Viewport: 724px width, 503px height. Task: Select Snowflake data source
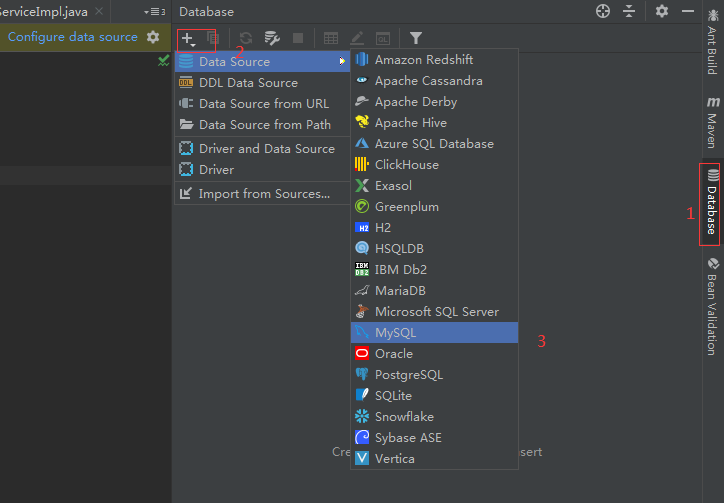[434, 417]
